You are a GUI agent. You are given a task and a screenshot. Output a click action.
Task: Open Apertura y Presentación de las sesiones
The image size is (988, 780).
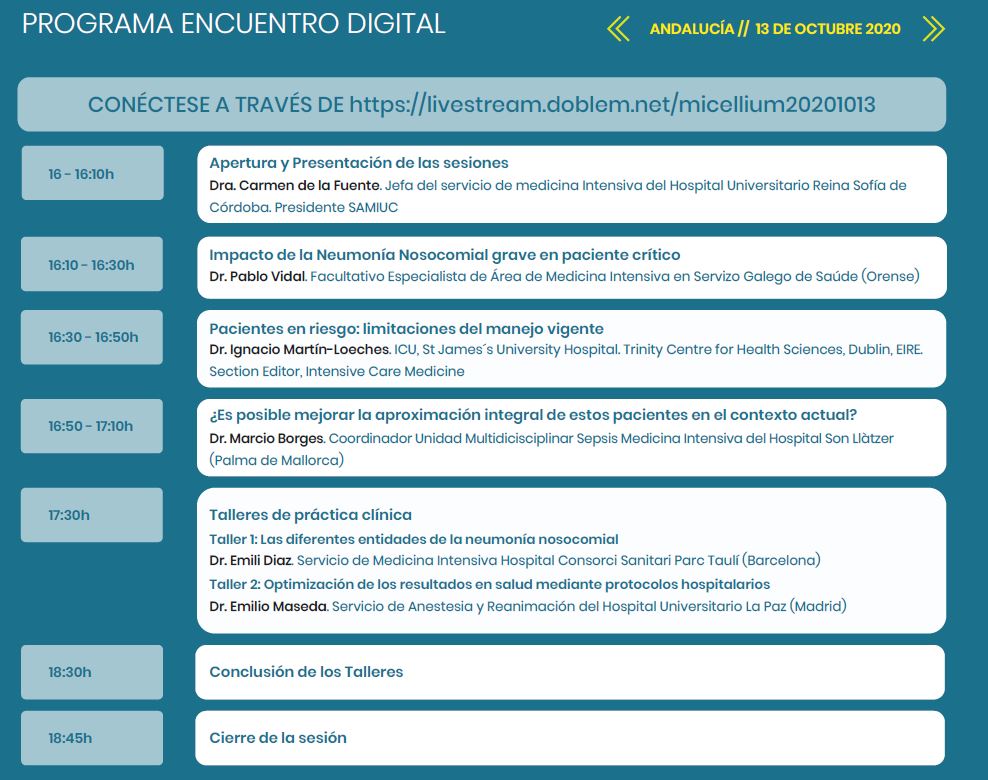pos(358,163)
